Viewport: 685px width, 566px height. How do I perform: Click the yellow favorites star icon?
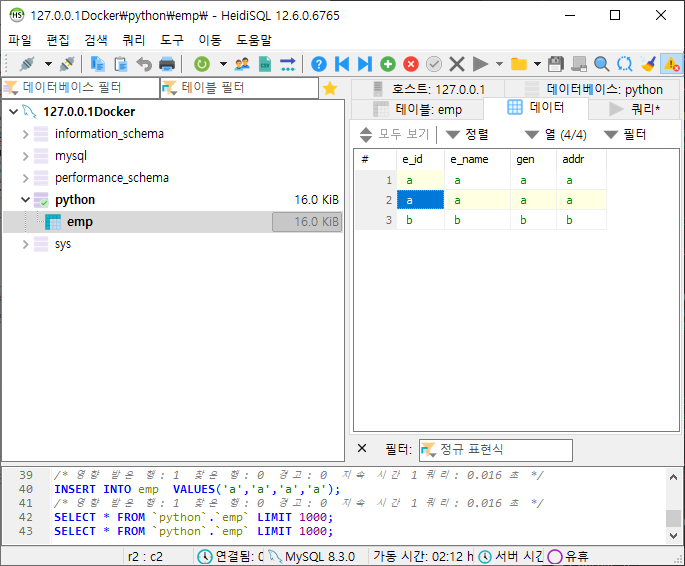tap(330, 88)
